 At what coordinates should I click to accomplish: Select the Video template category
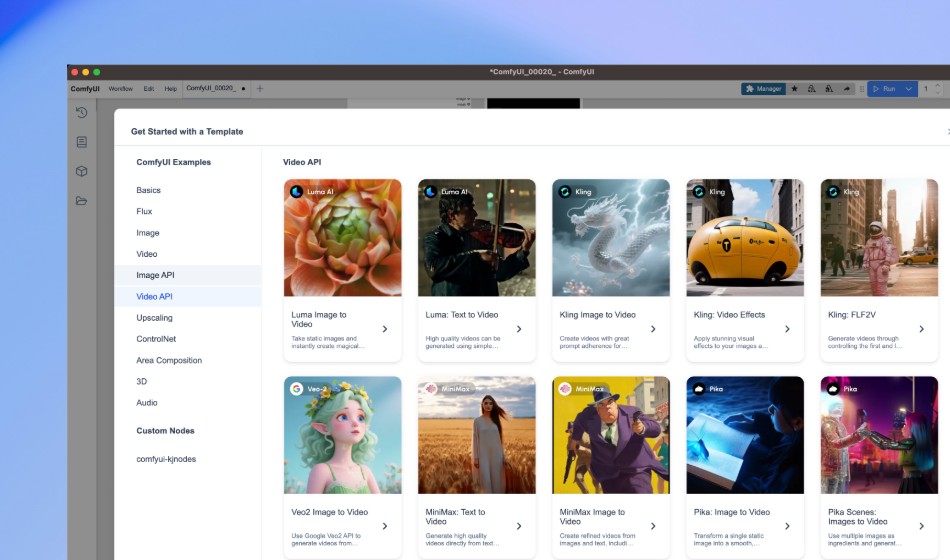(x=188, y=254)
